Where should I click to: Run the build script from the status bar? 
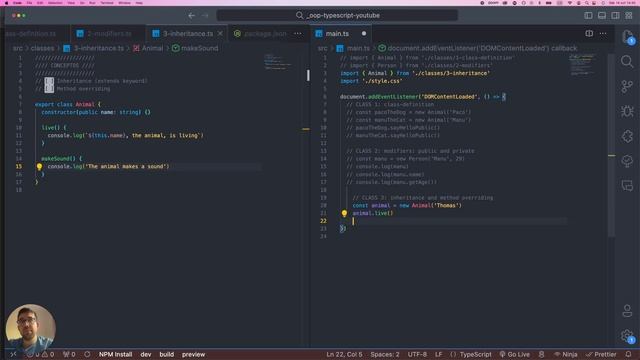(x=167, y=354)
